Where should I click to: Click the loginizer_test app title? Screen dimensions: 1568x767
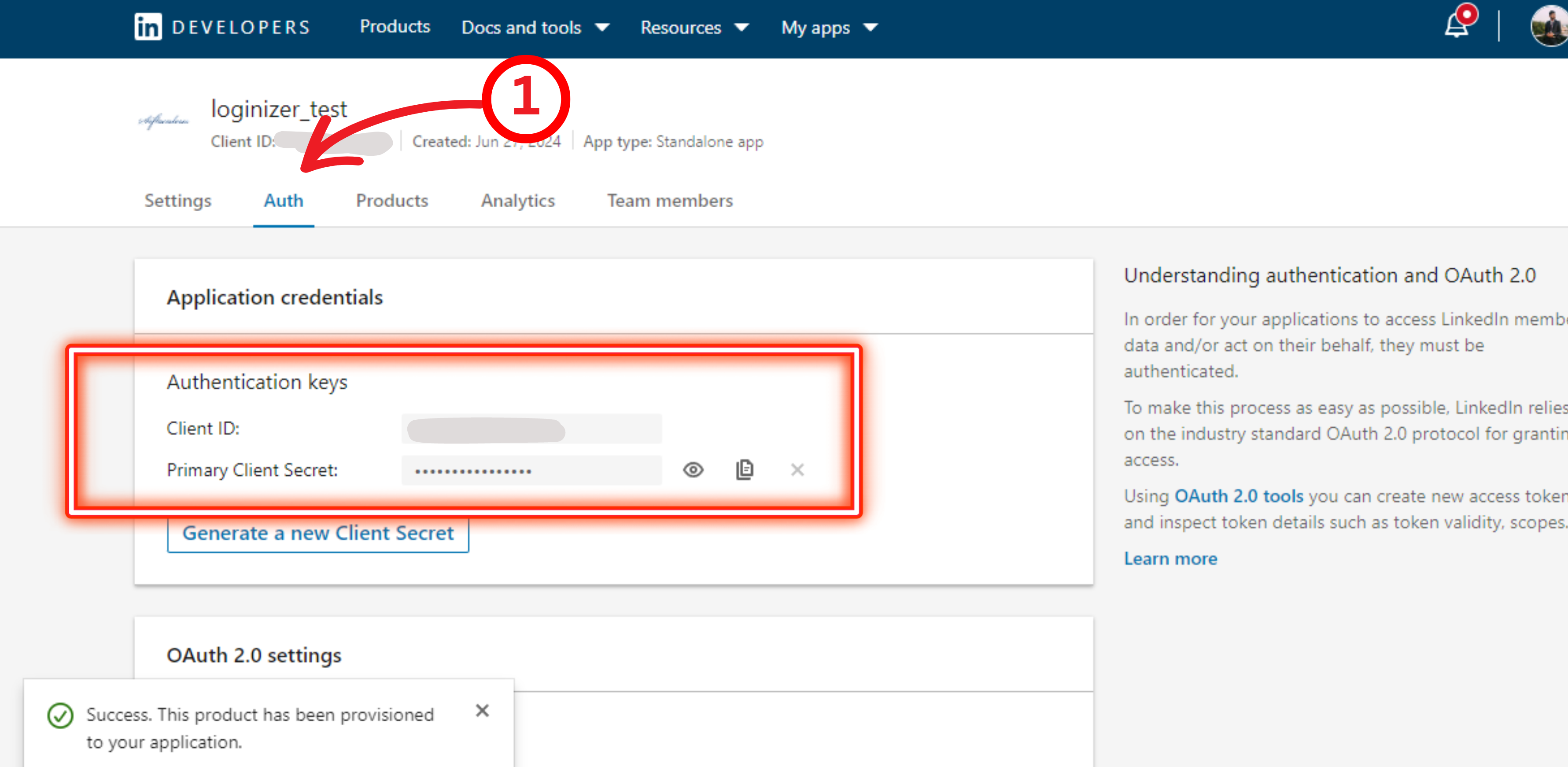(279, 109)
